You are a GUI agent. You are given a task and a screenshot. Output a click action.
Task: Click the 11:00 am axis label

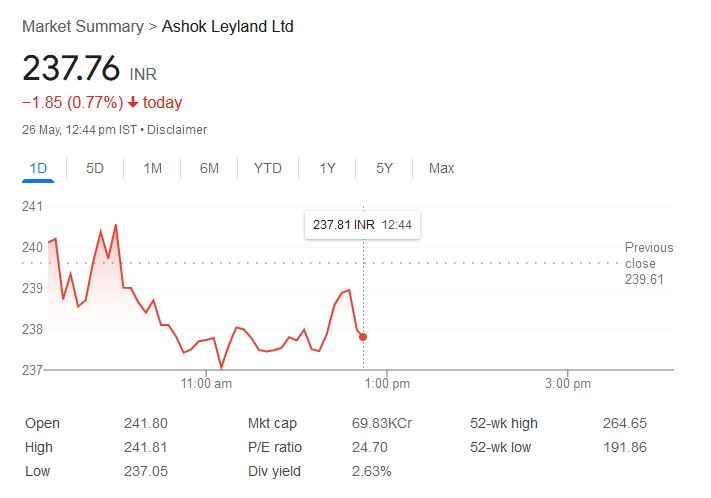tap(209, 384)
